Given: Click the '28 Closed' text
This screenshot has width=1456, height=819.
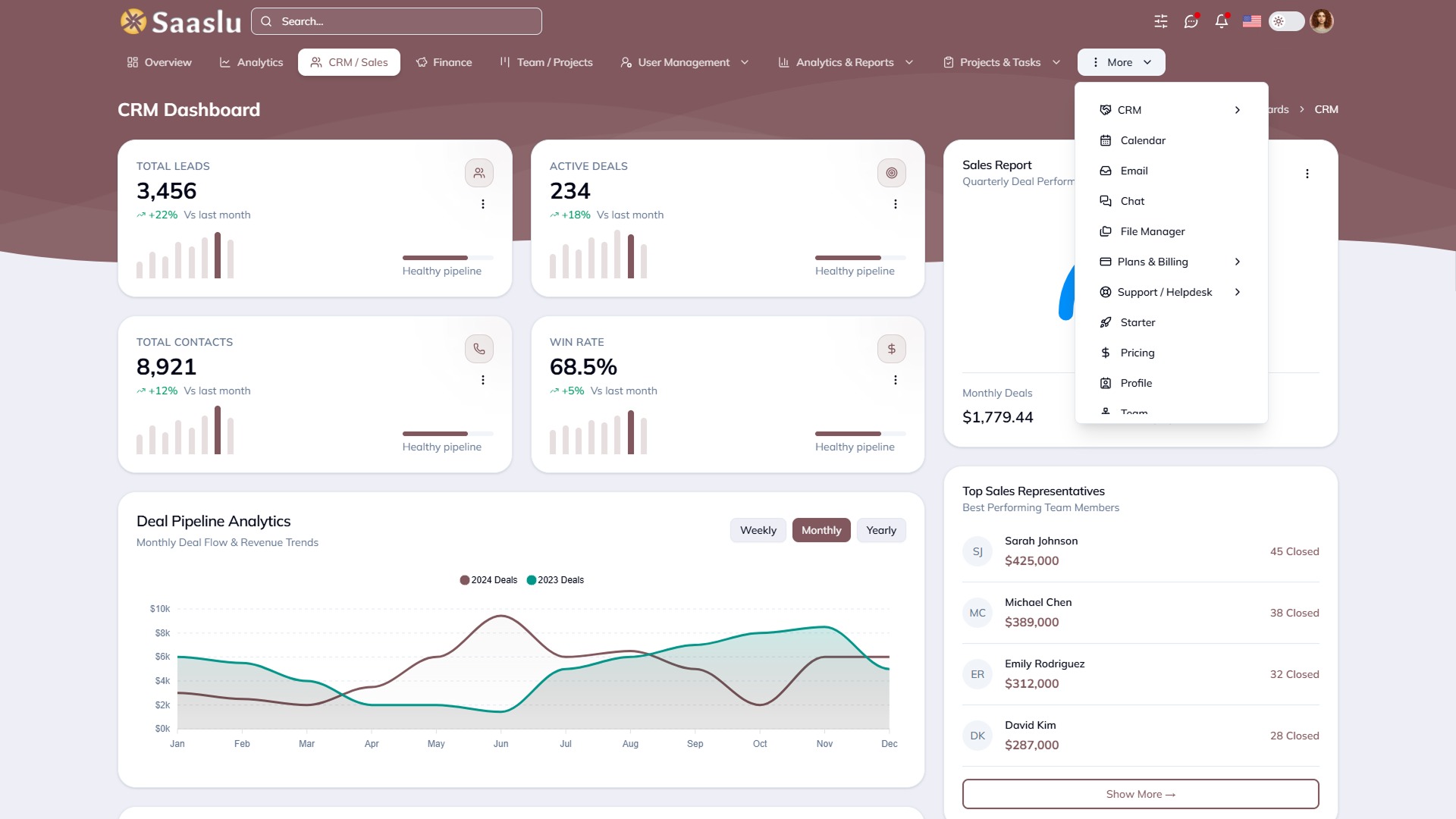Looking at the screenshot, I should [x=1294, y=736].
